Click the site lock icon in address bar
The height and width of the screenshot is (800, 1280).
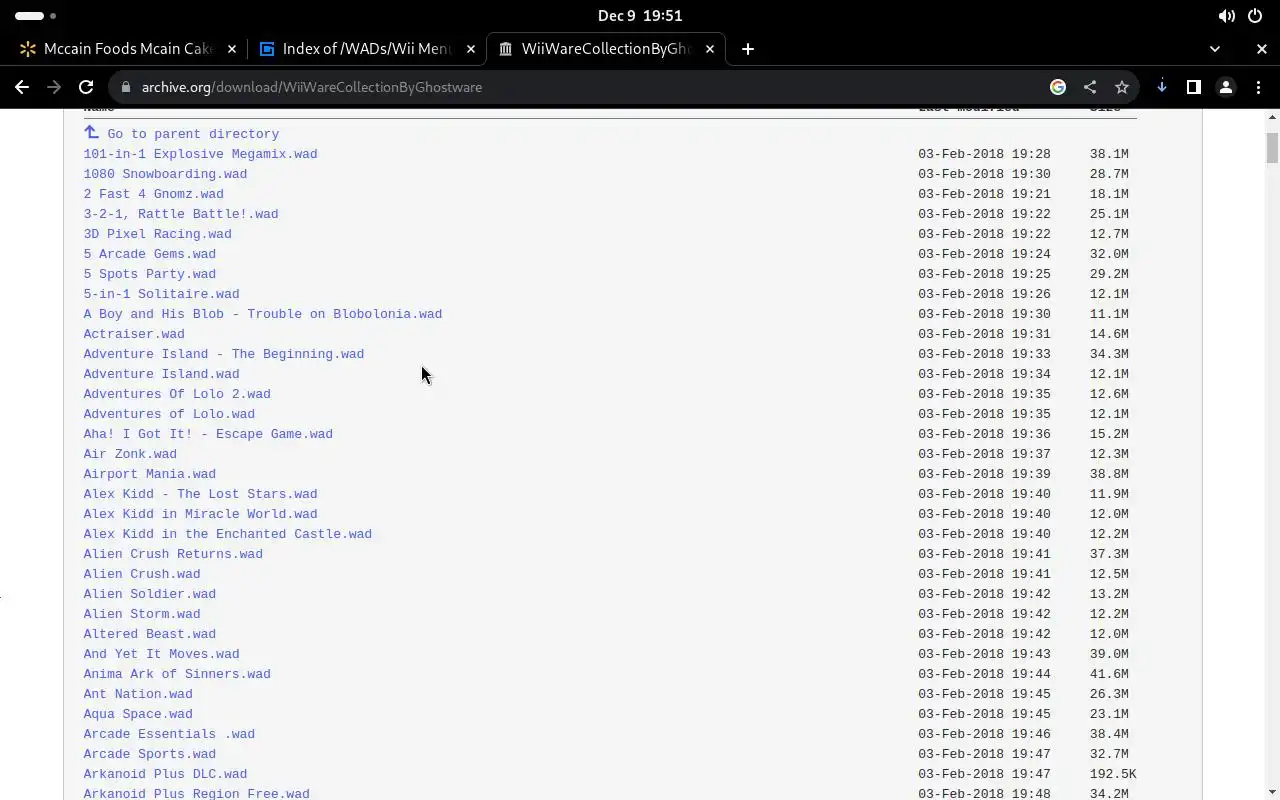[126, 87]
